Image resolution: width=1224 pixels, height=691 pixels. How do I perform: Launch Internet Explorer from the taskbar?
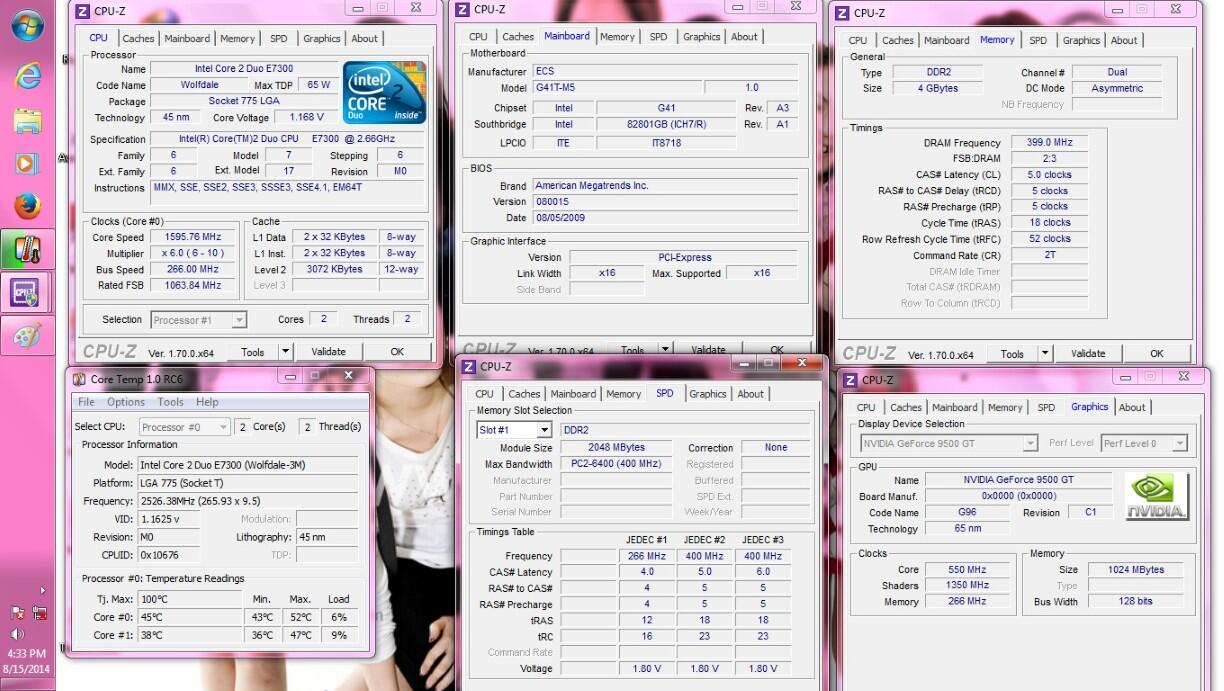point(27,76)
